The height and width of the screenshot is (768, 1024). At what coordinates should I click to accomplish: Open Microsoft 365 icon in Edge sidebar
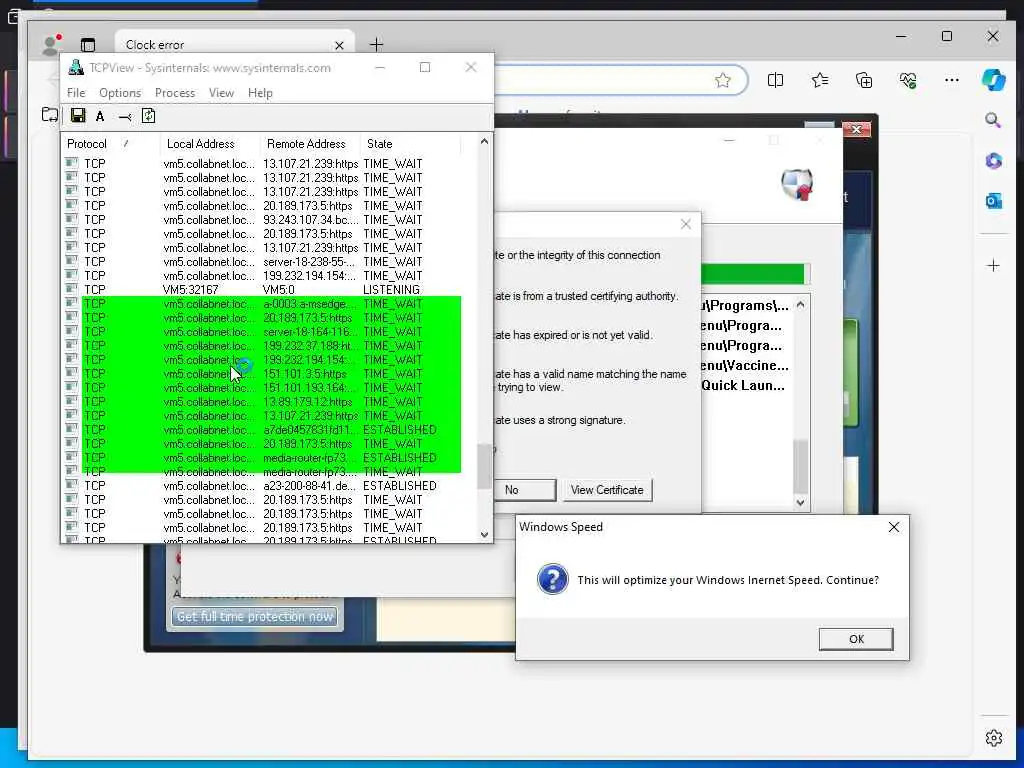[993, 161]
